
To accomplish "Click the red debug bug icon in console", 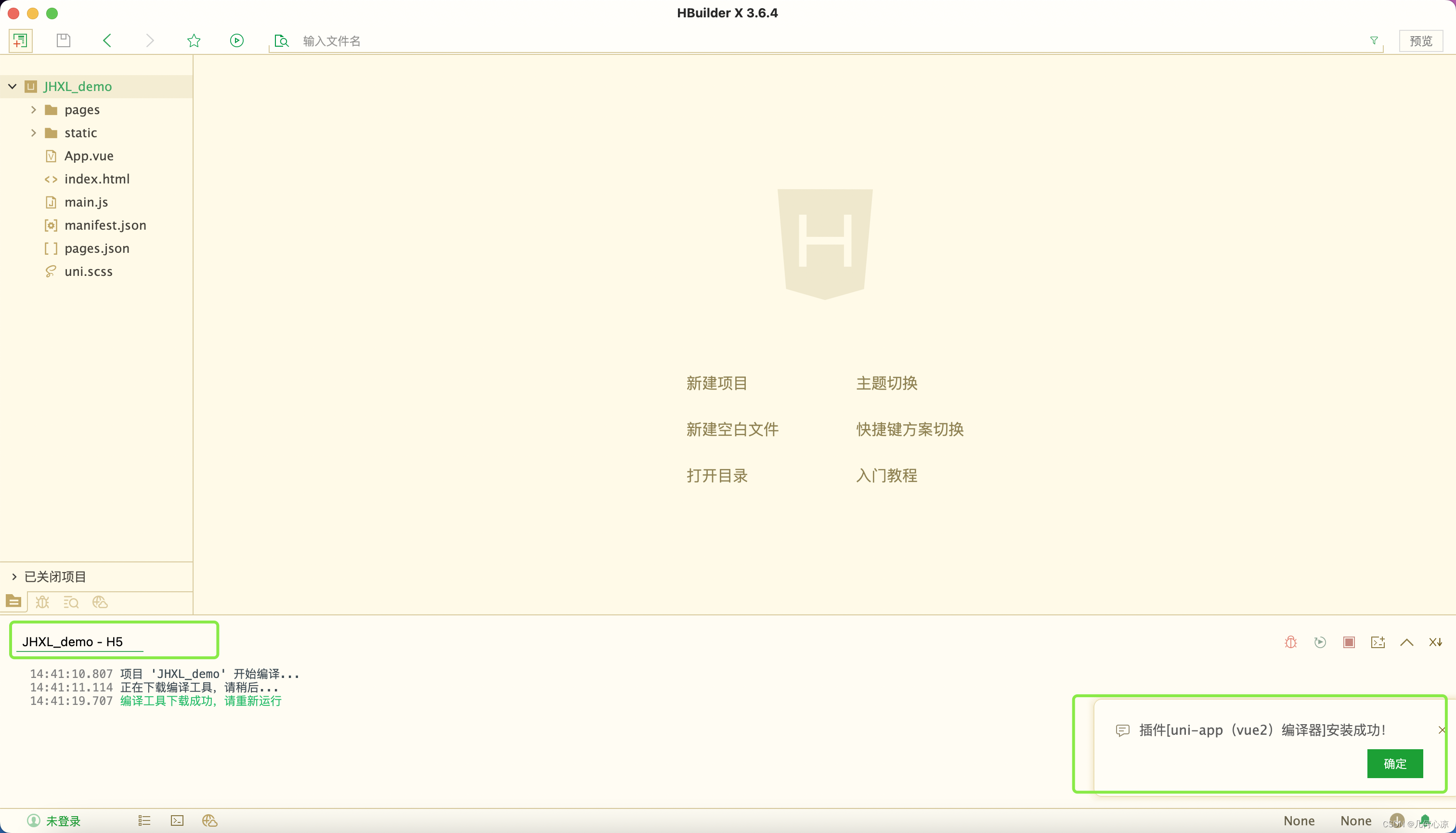I will tap(1291, 642).
